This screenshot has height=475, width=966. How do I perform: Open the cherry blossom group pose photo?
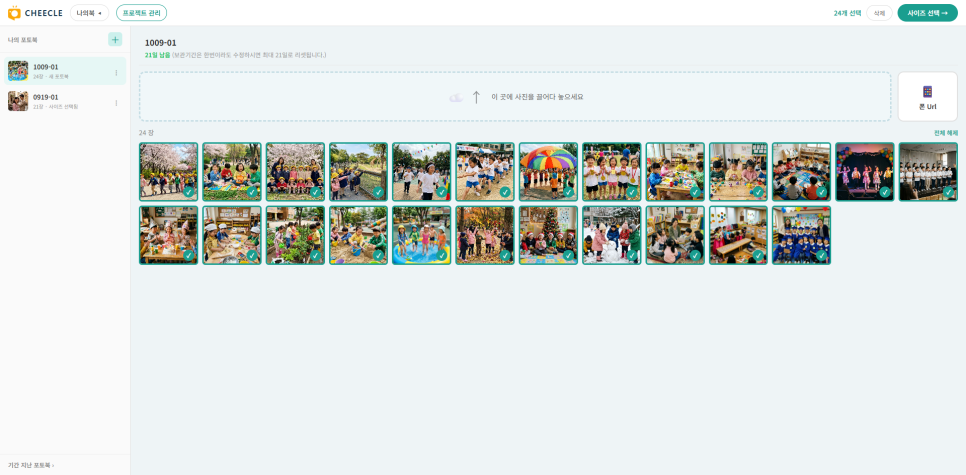point(295,172)
